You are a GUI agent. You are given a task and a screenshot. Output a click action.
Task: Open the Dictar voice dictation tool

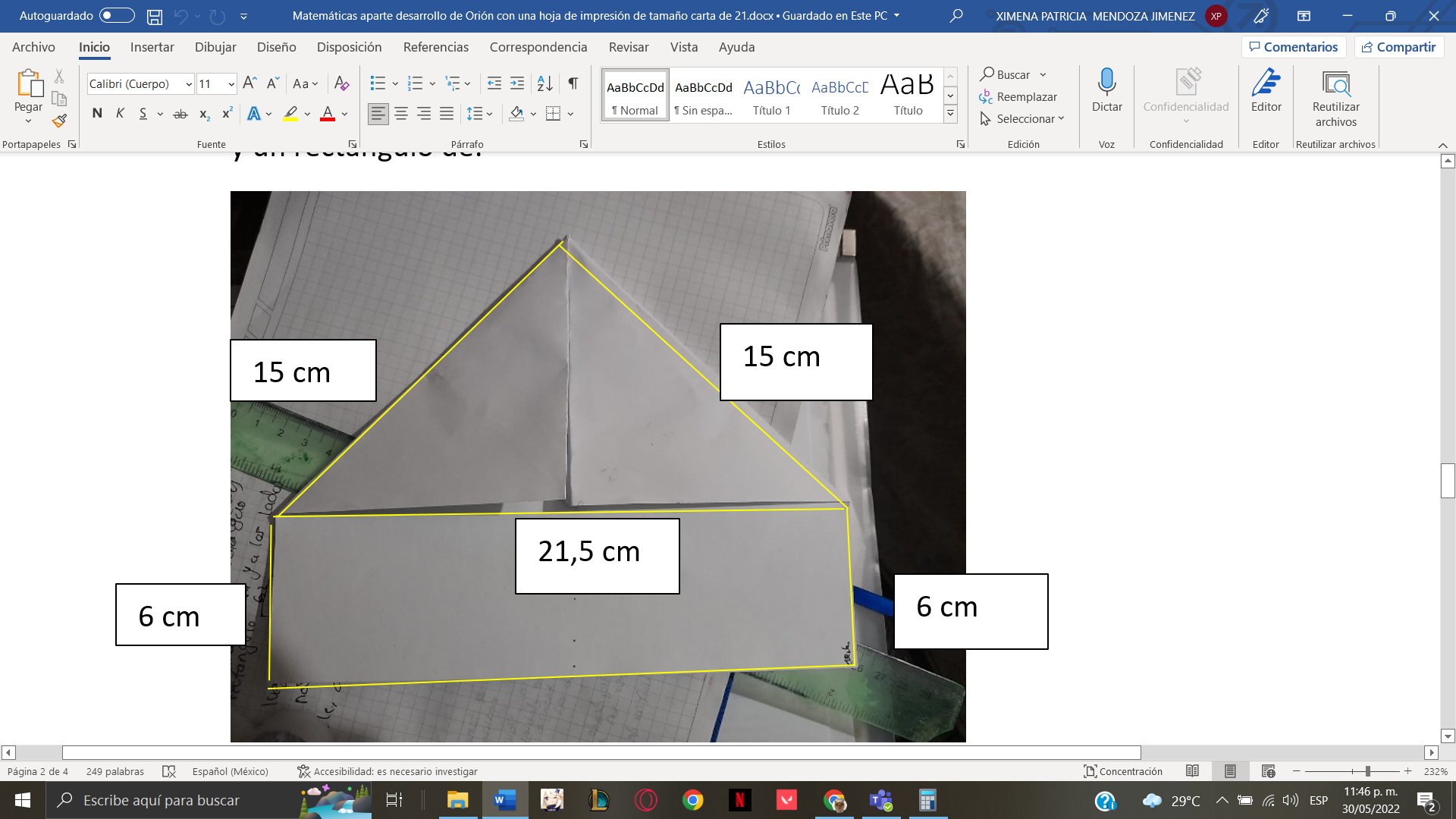pyautogui.click(x=1106, y=91)
